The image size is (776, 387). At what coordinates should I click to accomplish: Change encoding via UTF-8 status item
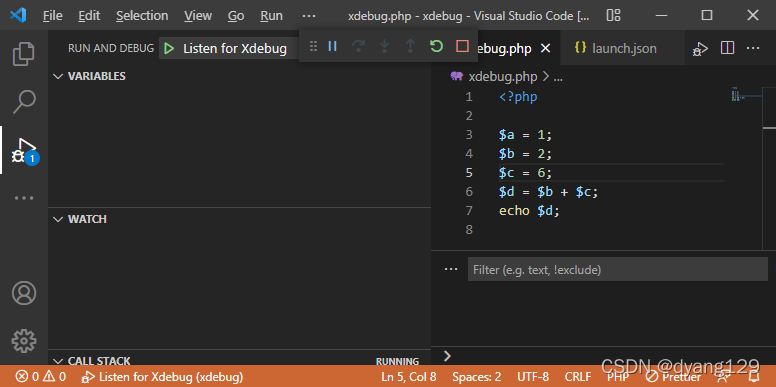pos(533,377)
